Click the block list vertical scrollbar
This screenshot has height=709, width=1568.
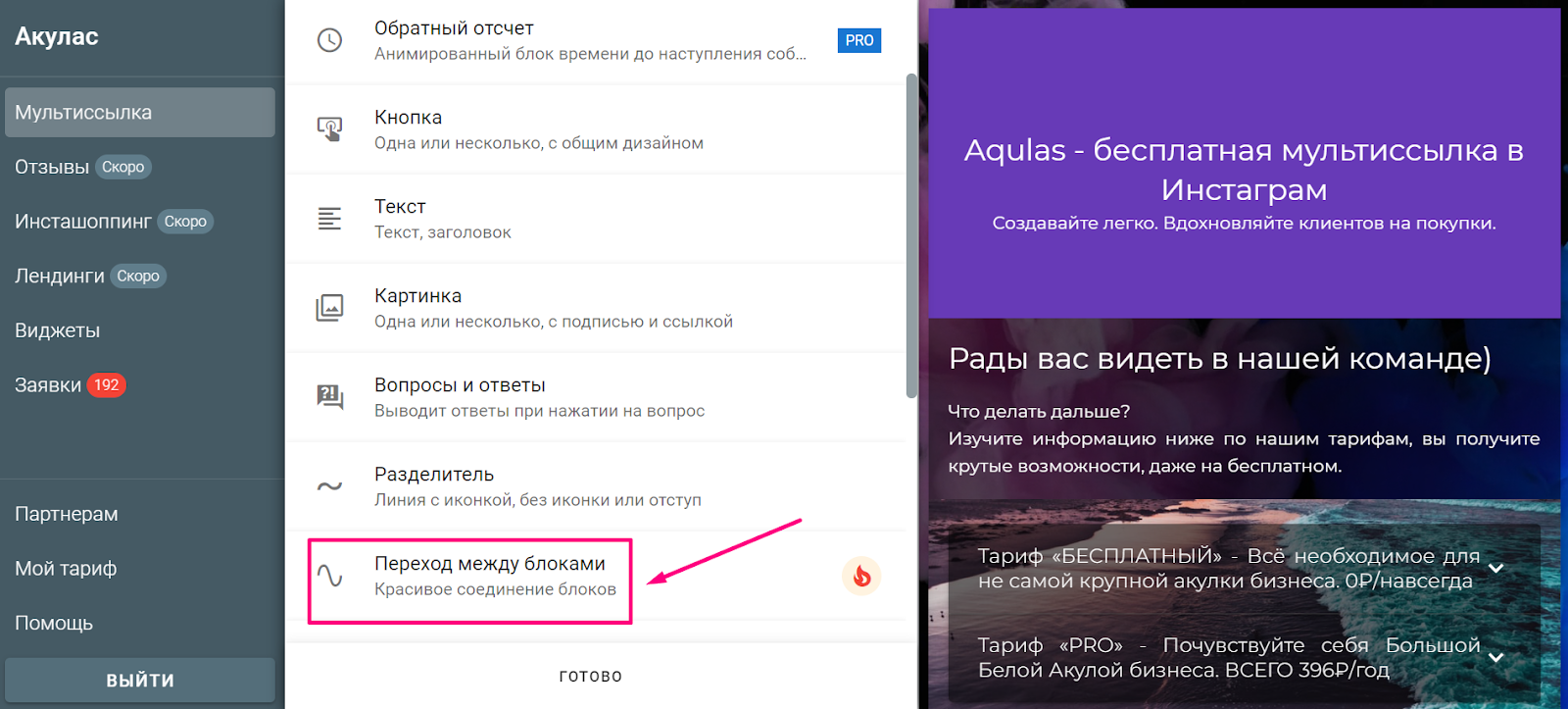tap(911, 235)
